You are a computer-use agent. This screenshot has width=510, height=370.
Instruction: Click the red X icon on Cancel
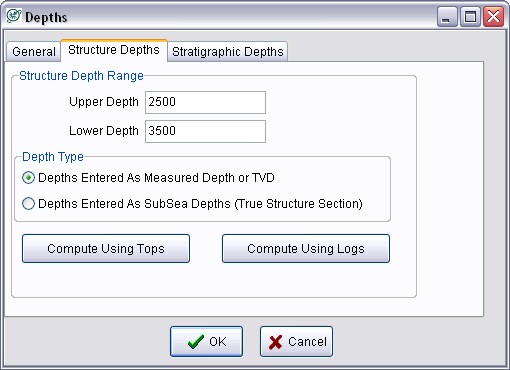click(275, 342)
